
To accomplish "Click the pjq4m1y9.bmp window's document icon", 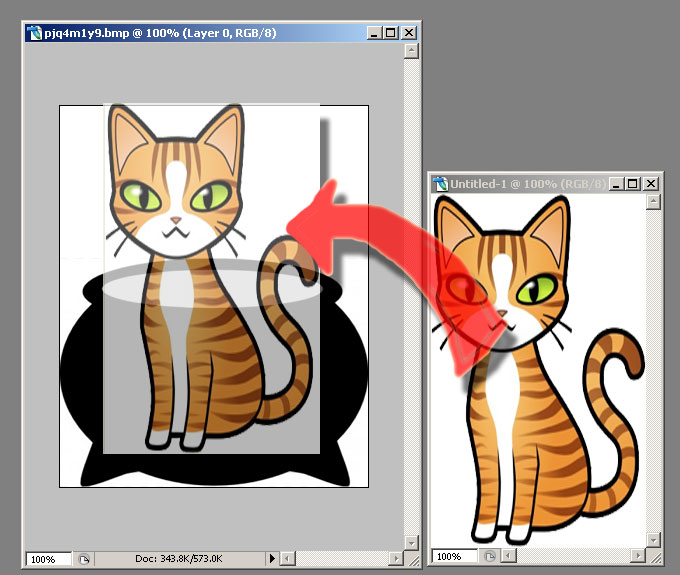I will [x=34, y=33].
